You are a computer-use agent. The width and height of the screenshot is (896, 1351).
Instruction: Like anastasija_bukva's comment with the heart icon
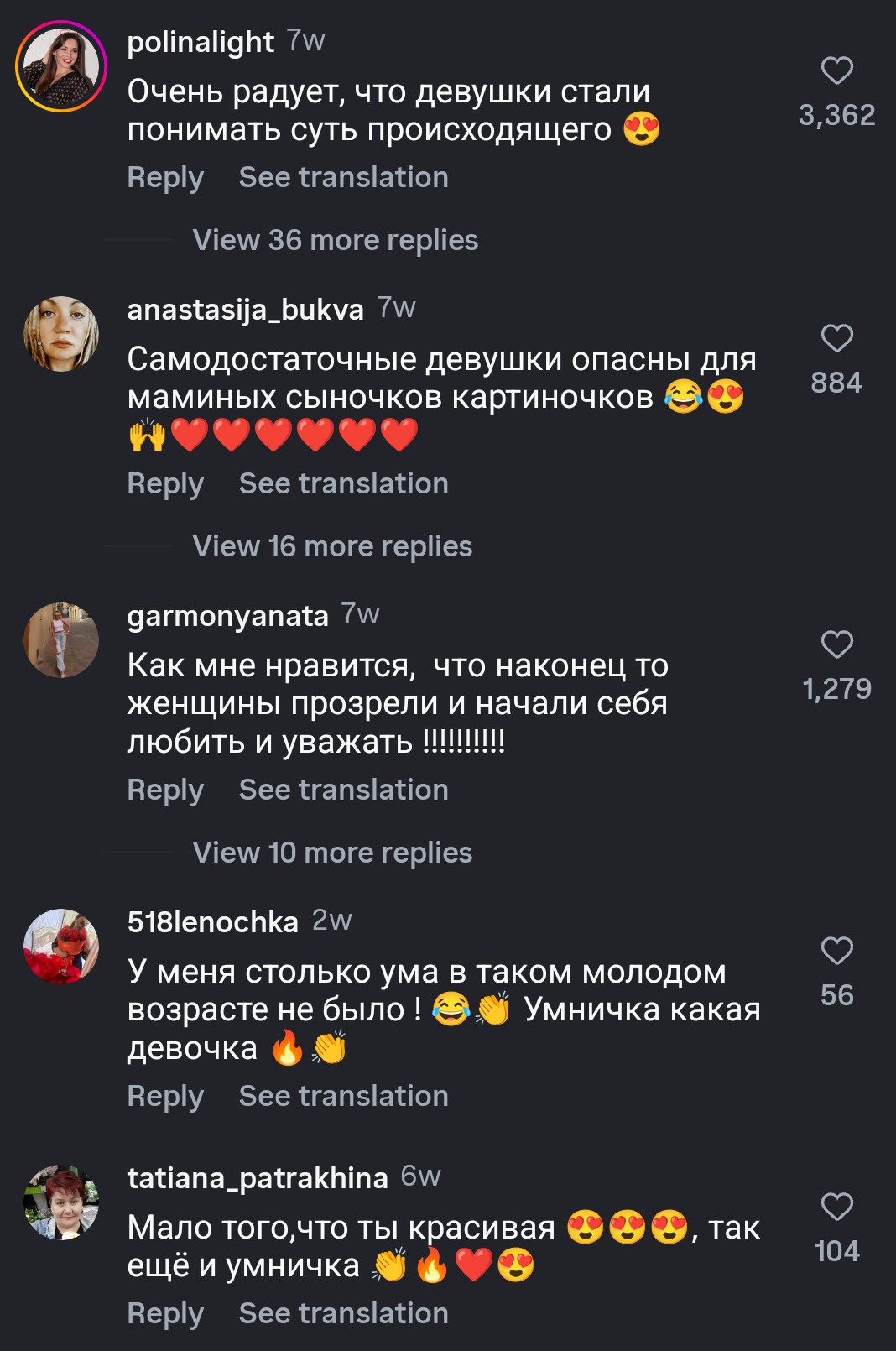tap(836, 339)
